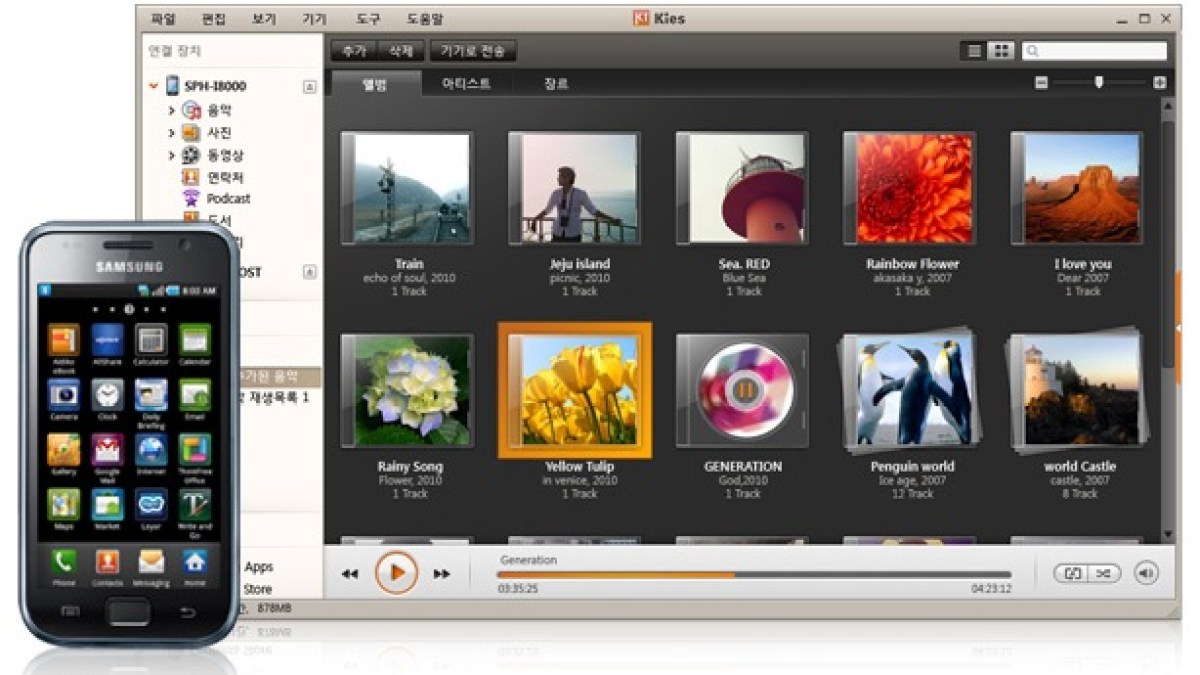The height and width of the screenshot is (675, 1200).
Task: Switch to the 아티스트 (Artist) tab
Action: (466, 84)
